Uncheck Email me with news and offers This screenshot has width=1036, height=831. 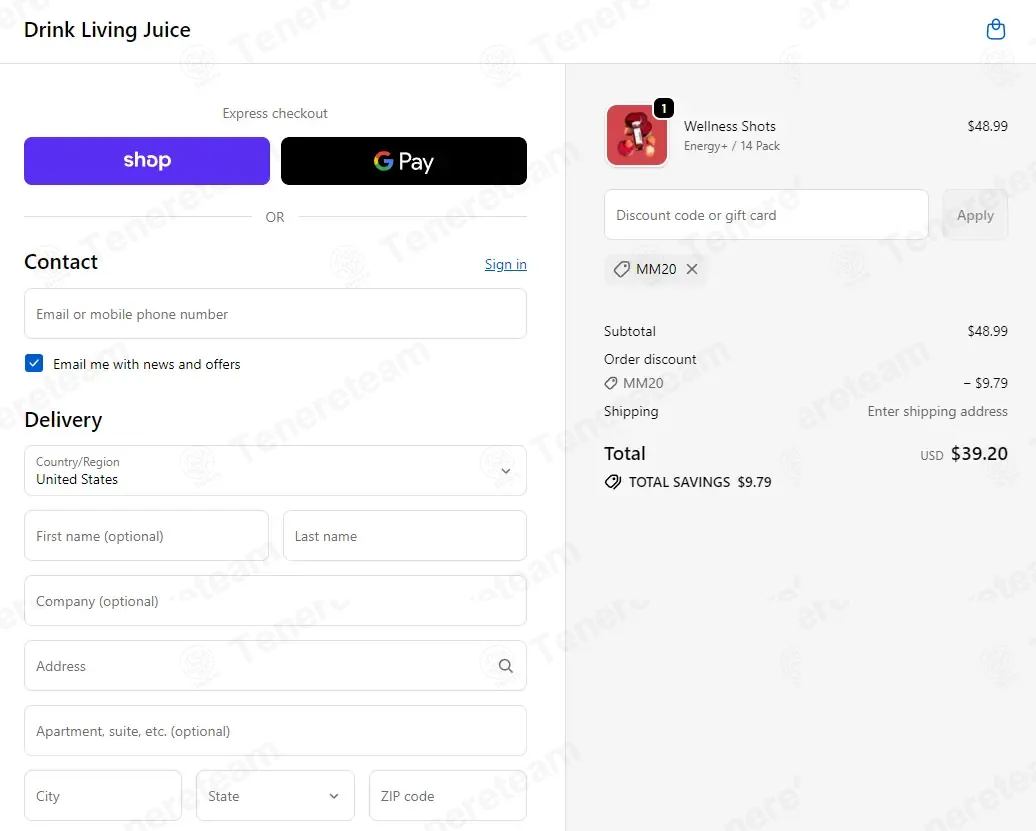34,363
